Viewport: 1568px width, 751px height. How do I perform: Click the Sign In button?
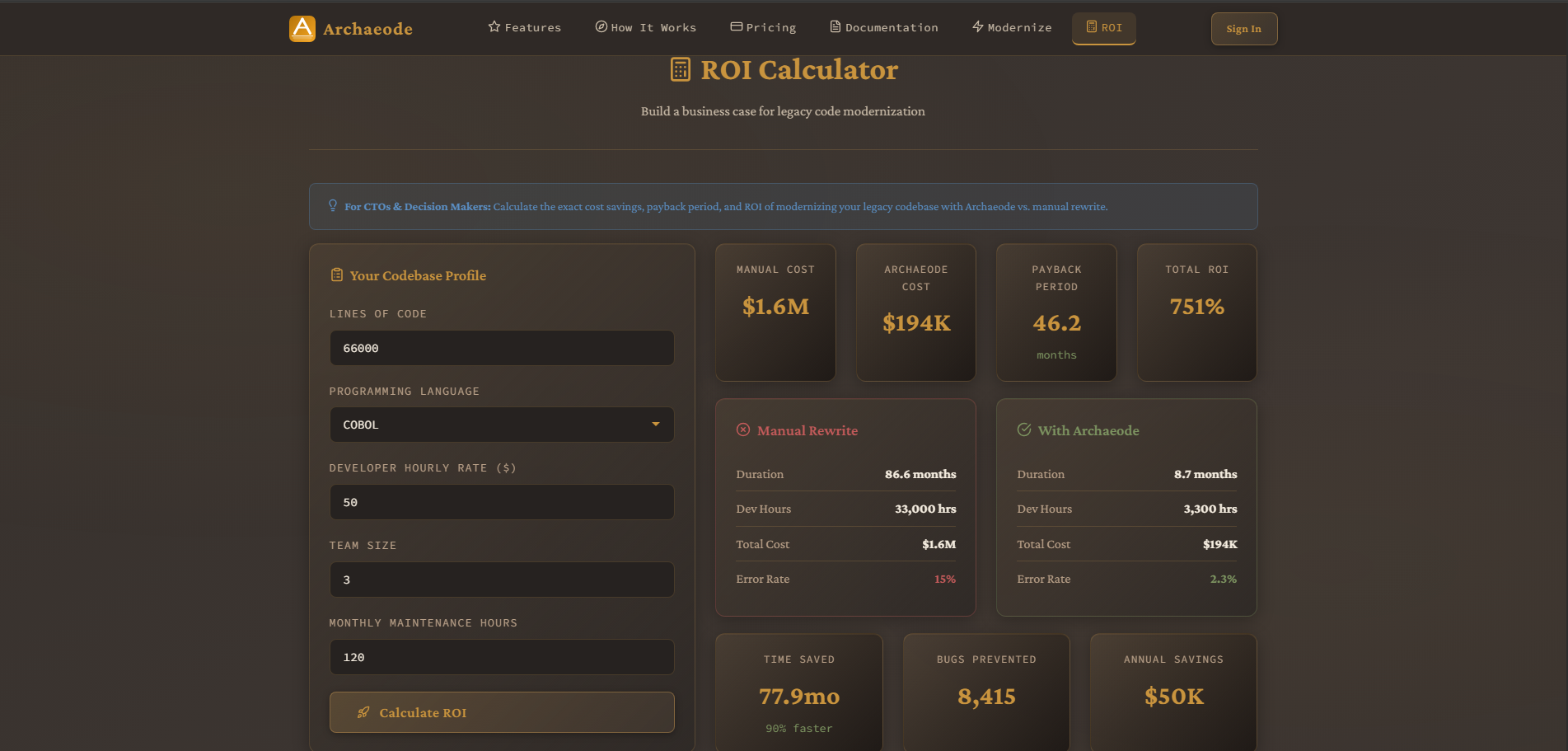pyautogui.click(x=1244, y=29)
